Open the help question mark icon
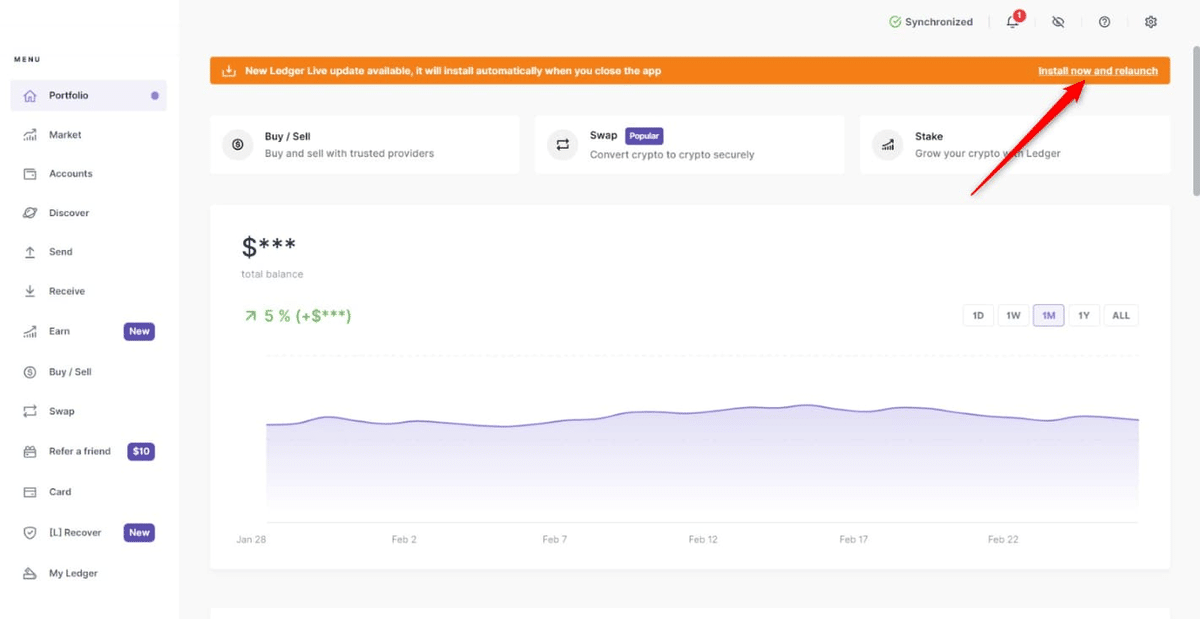 (1105, 22)
